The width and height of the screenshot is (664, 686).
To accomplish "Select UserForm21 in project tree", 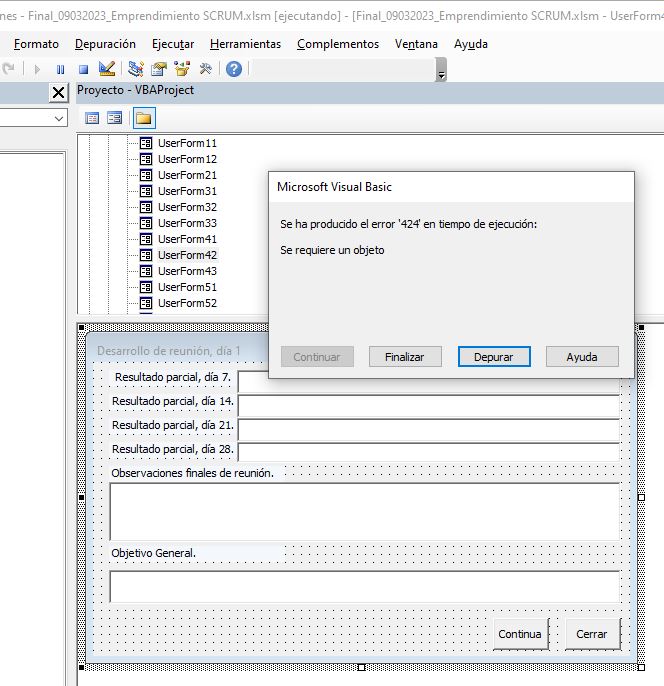I will tap(187, 175).
